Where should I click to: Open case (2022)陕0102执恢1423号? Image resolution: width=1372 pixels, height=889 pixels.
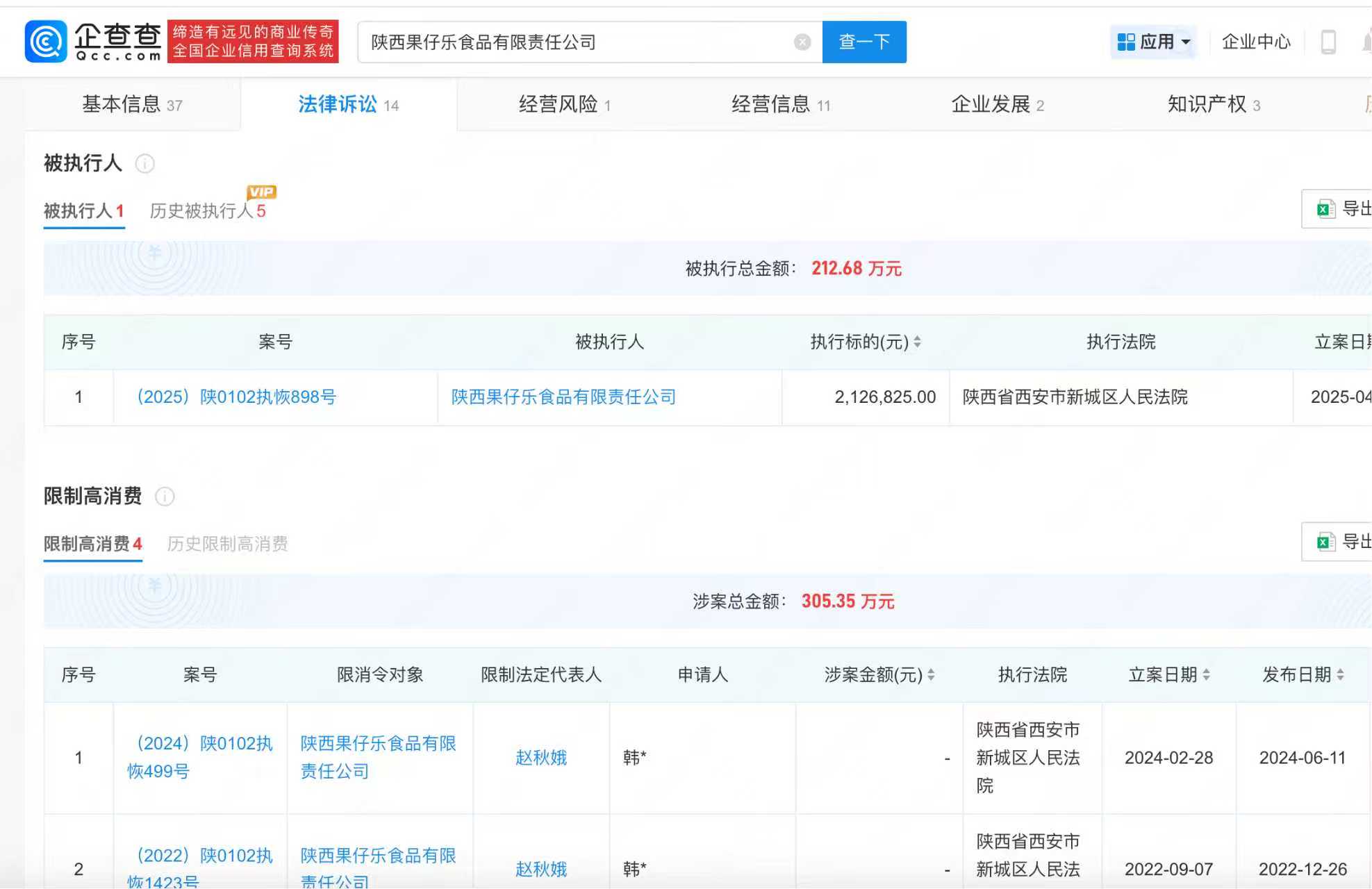[x=200, y=868]
